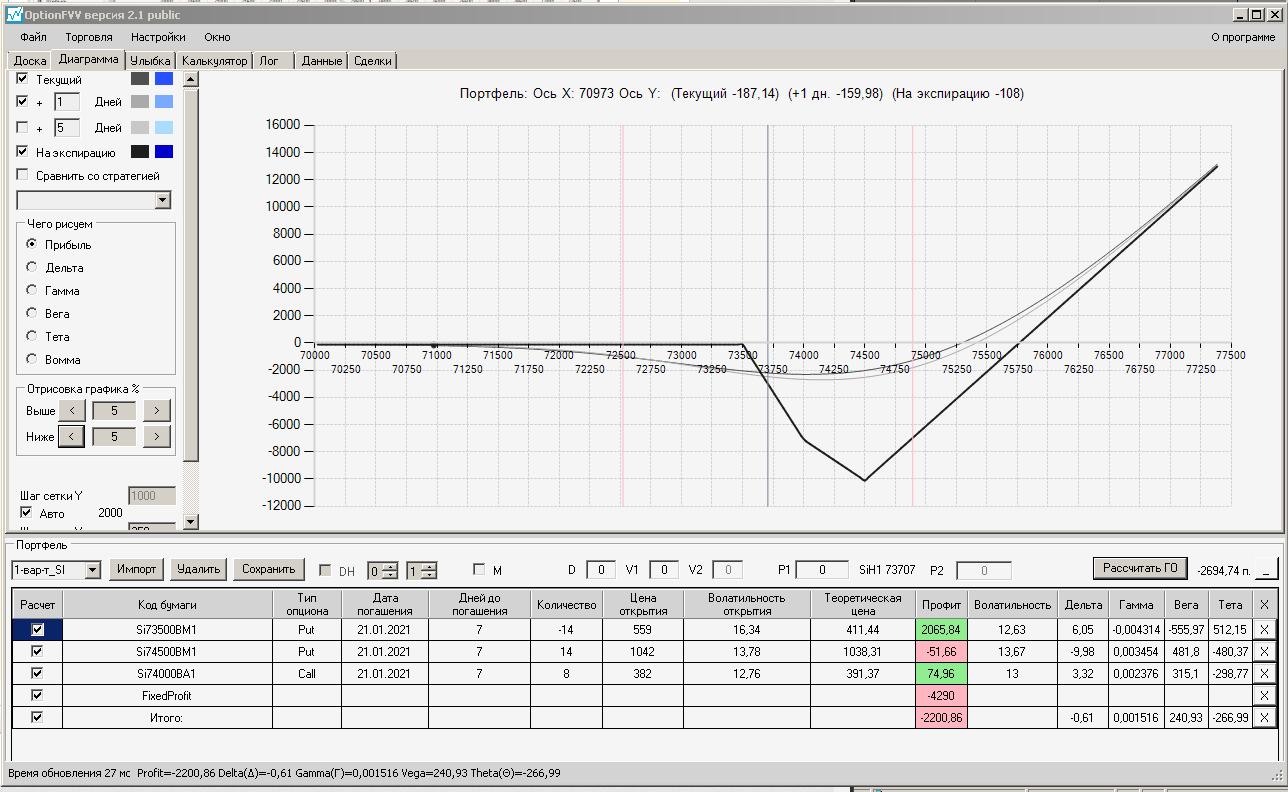Click the P1 input field
The image size is (1288, 792).
click(x=822, y=570)
